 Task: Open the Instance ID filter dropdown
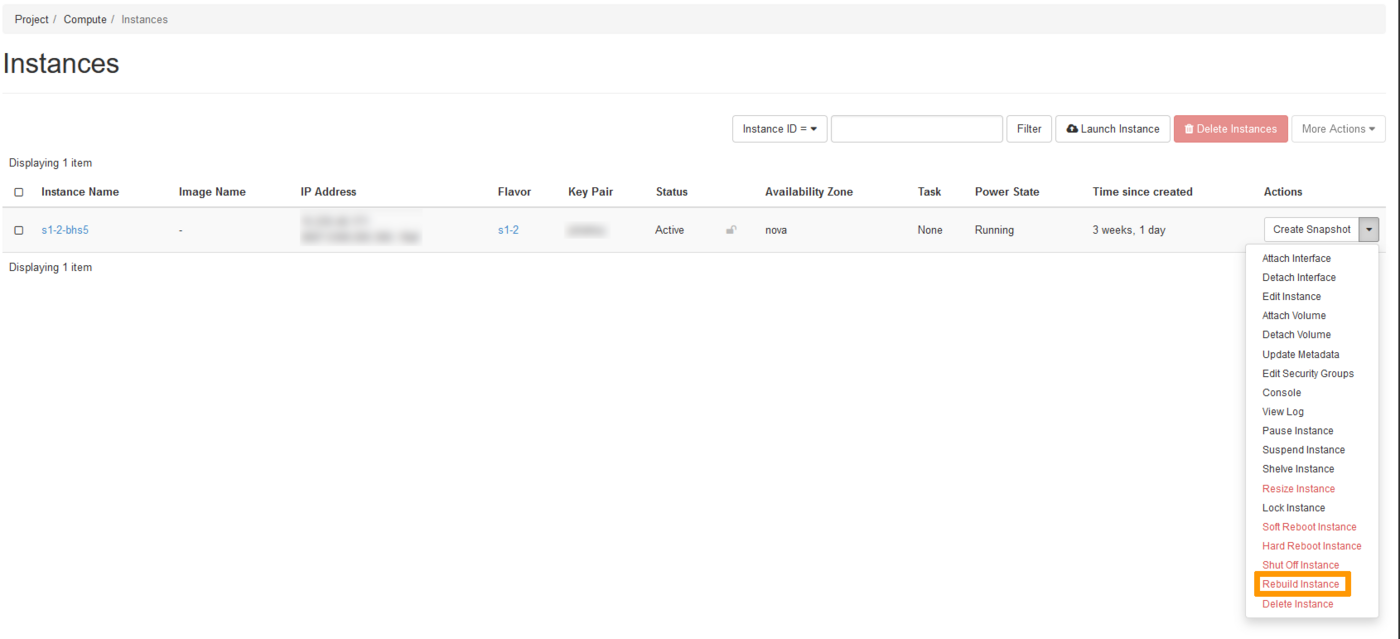point(779,129)
